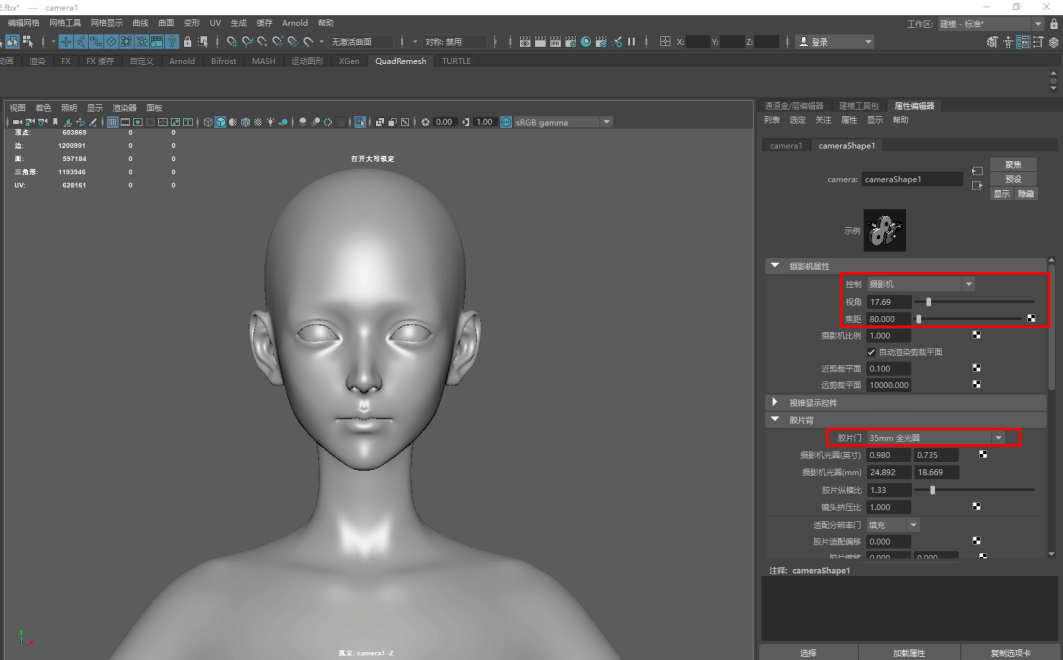The width and height of the screenshot is (1063, 660).
Task: Expand the 视锥显示控件 section
Action: point(775,403)
